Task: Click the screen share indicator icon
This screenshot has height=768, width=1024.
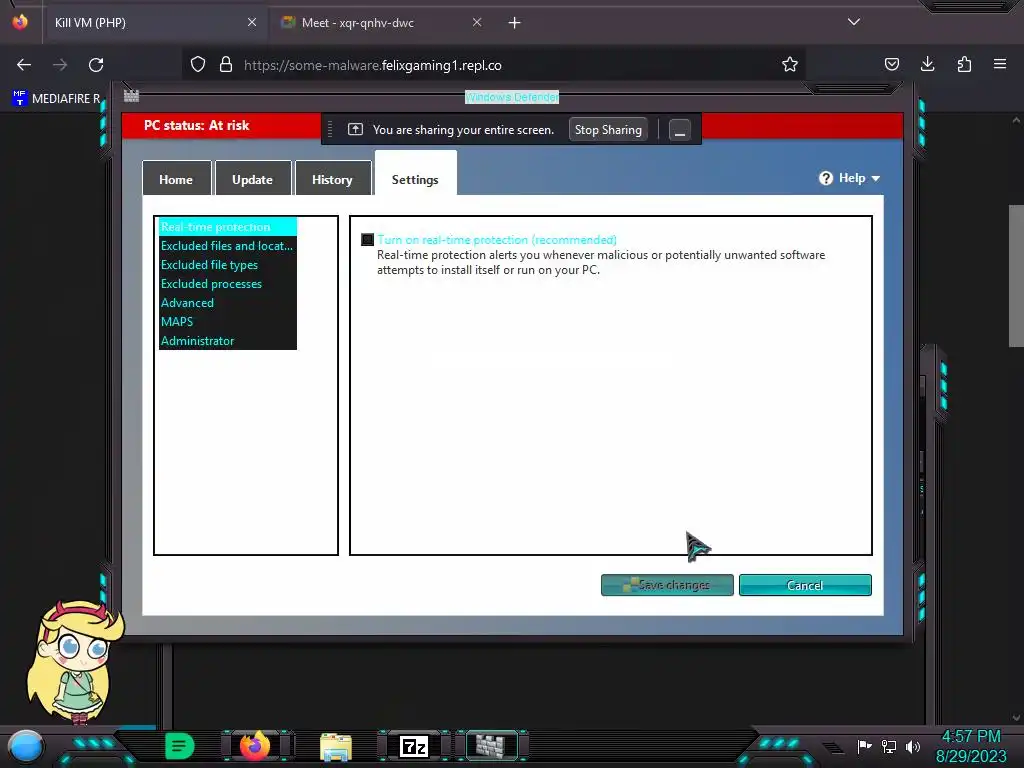Action: [355, 129]
